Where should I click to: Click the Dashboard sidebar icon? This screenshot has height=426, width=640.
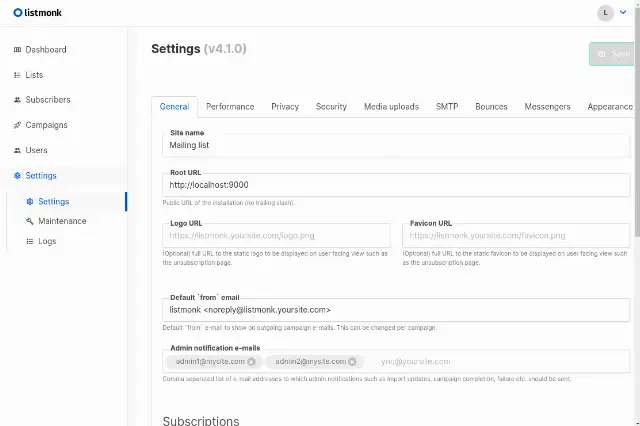tap(17, 50)
